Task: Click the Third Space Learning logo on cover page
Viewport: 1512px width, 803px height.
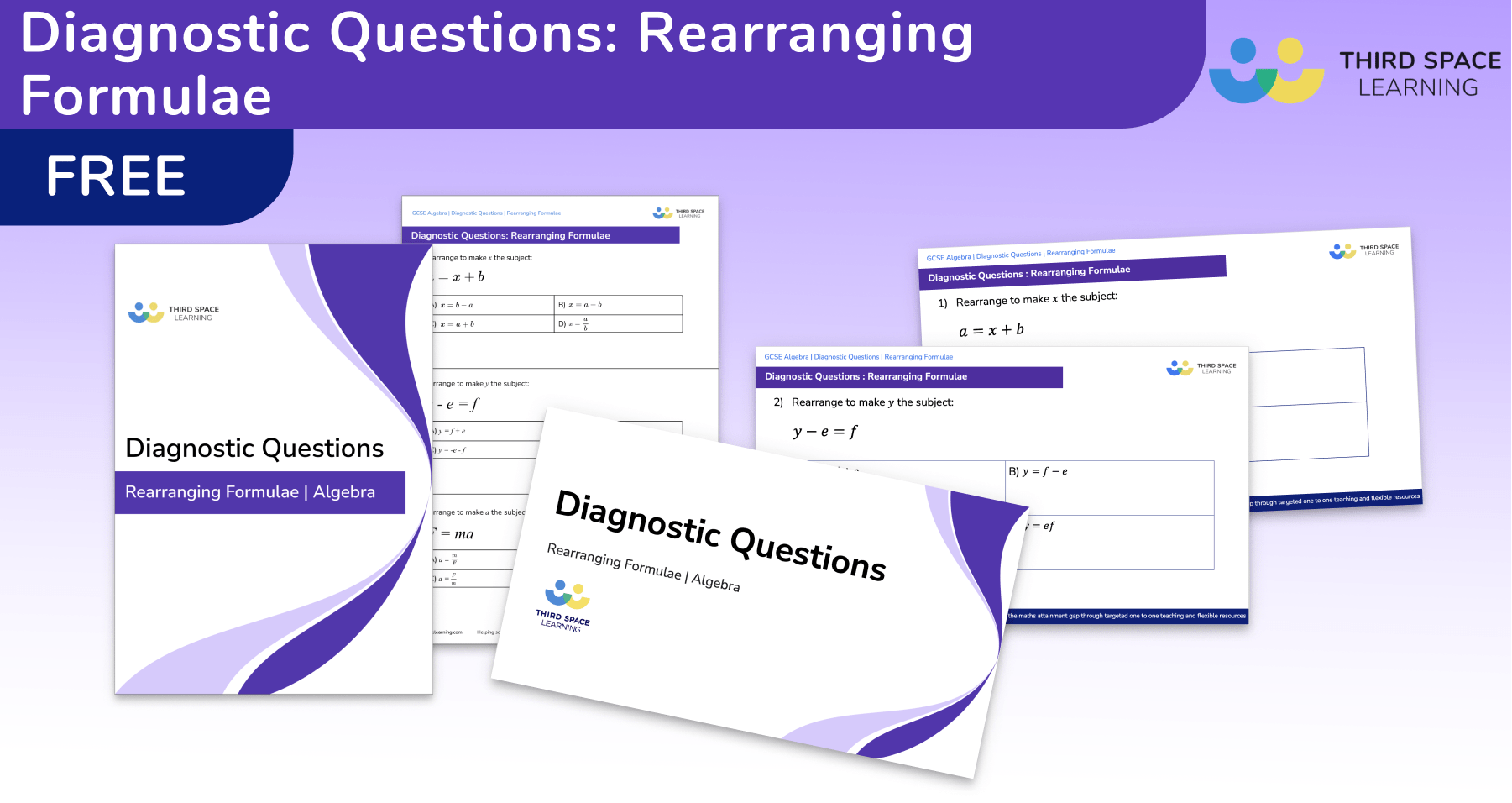Action: [x=174, y=312]
